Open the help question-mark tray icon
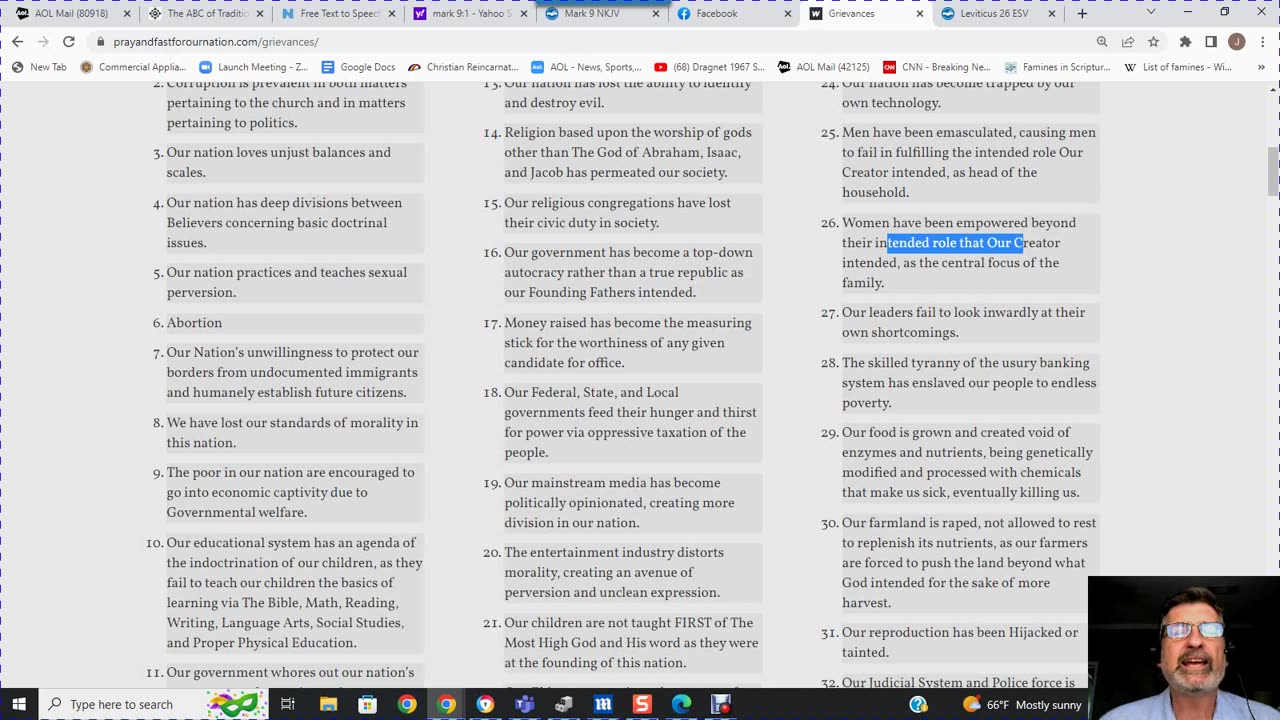 coord(919,704)
